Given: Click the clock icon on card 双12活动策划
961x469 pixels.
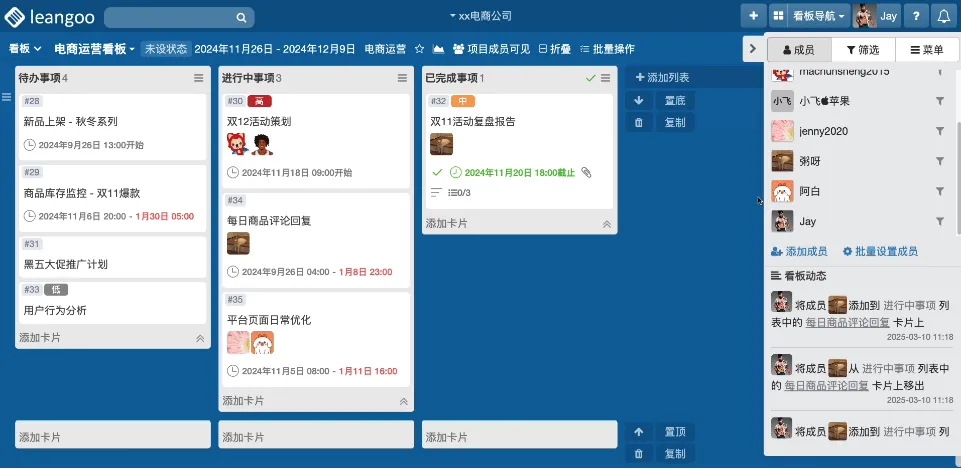Looking at the screenshot, I should (233, 172).
